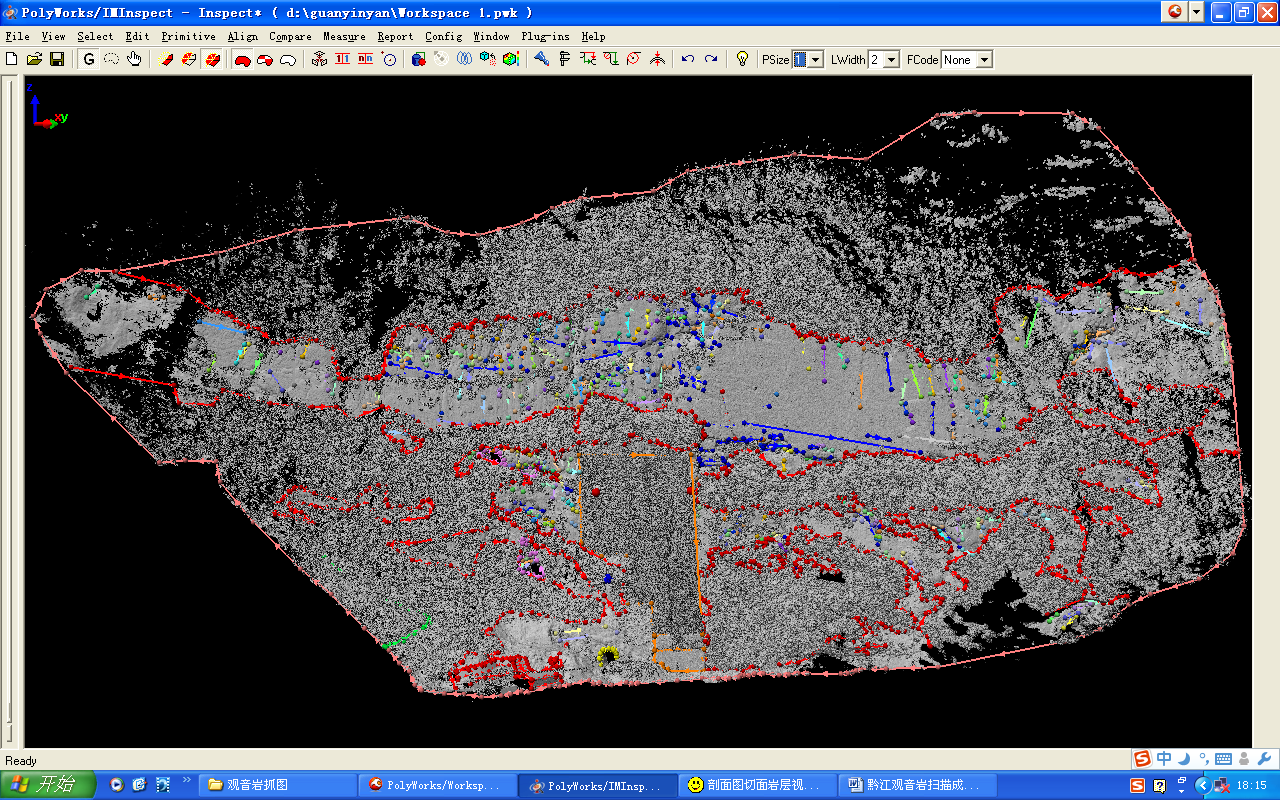1280x800 pixels.
Task: Click the second red-yellow selection icon
Action: 189,60
